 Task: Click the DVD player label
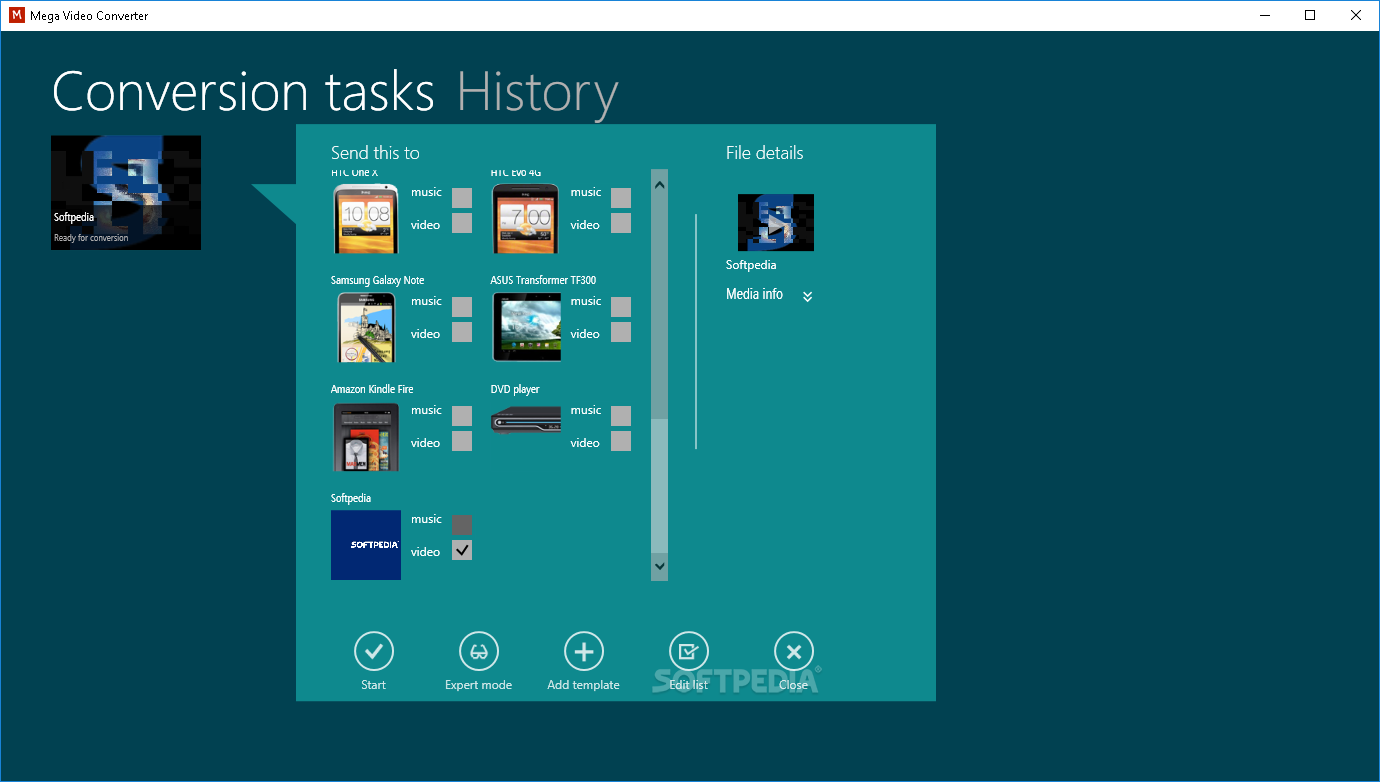coord(515,389)
